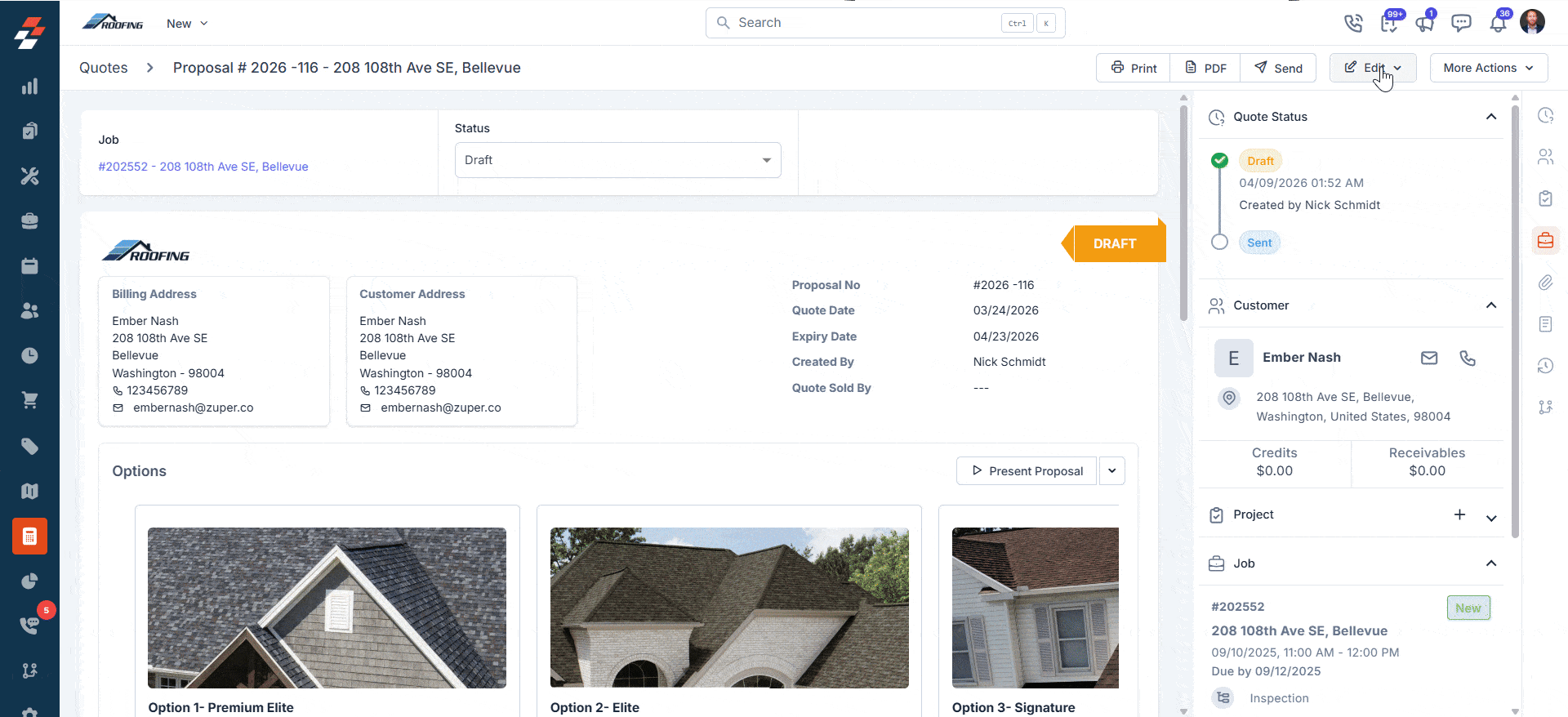Click the megaphone announcements icon
This screenshot has height=717, width=1568.
click(x=1425, y=23)
